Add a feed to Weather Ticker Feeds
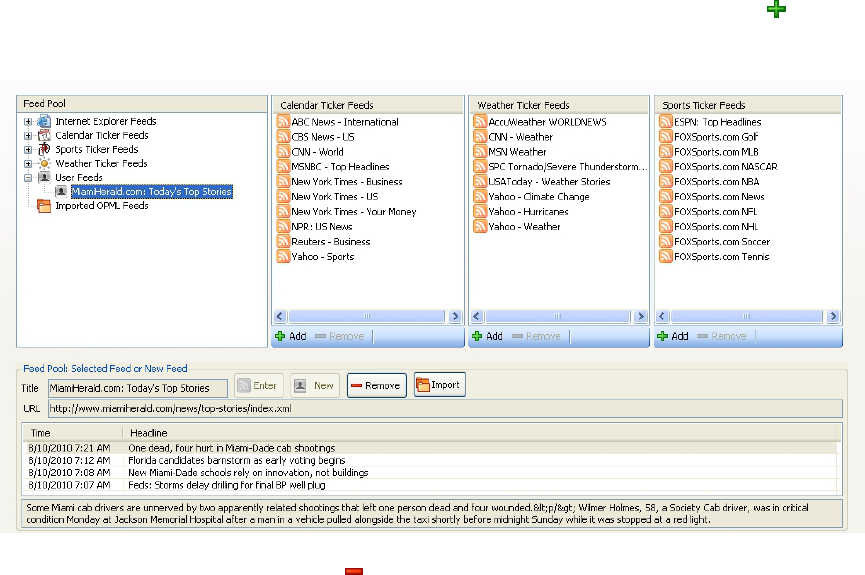 point(487,336)
